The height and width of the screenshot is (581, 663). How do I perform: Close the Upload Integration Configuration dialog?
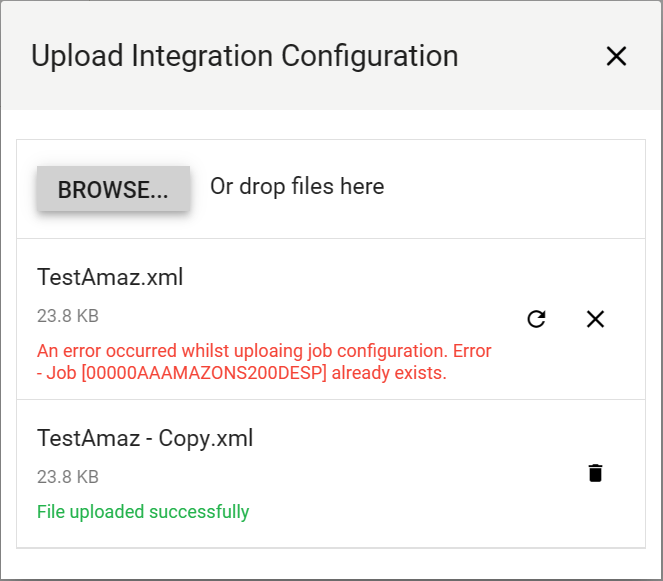(616, 56)
